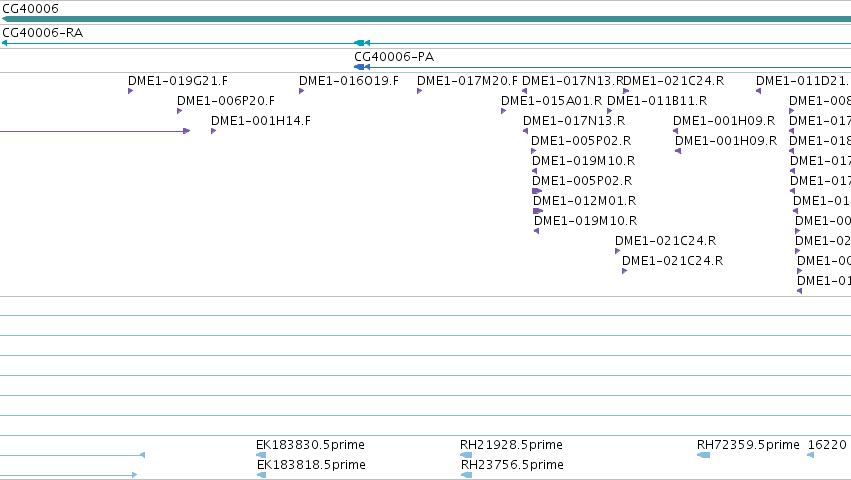Click the thick arrow glyph under DME1-012M01.R
Viewport: 851px width, 480px height.
[x=537, y=211]
